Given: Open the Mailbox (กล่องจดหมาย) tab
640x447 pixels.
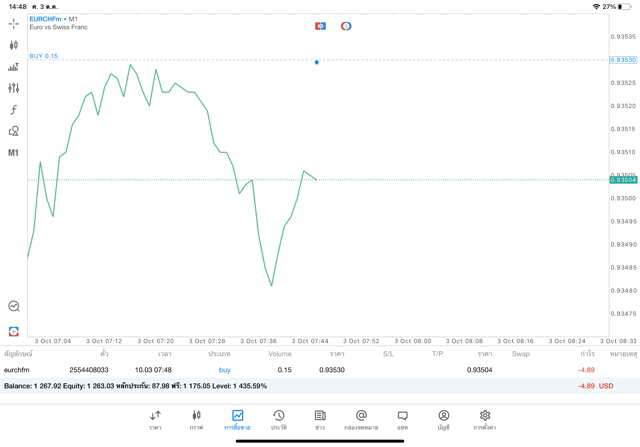Looking at the screenshot, I should (361, 420).
